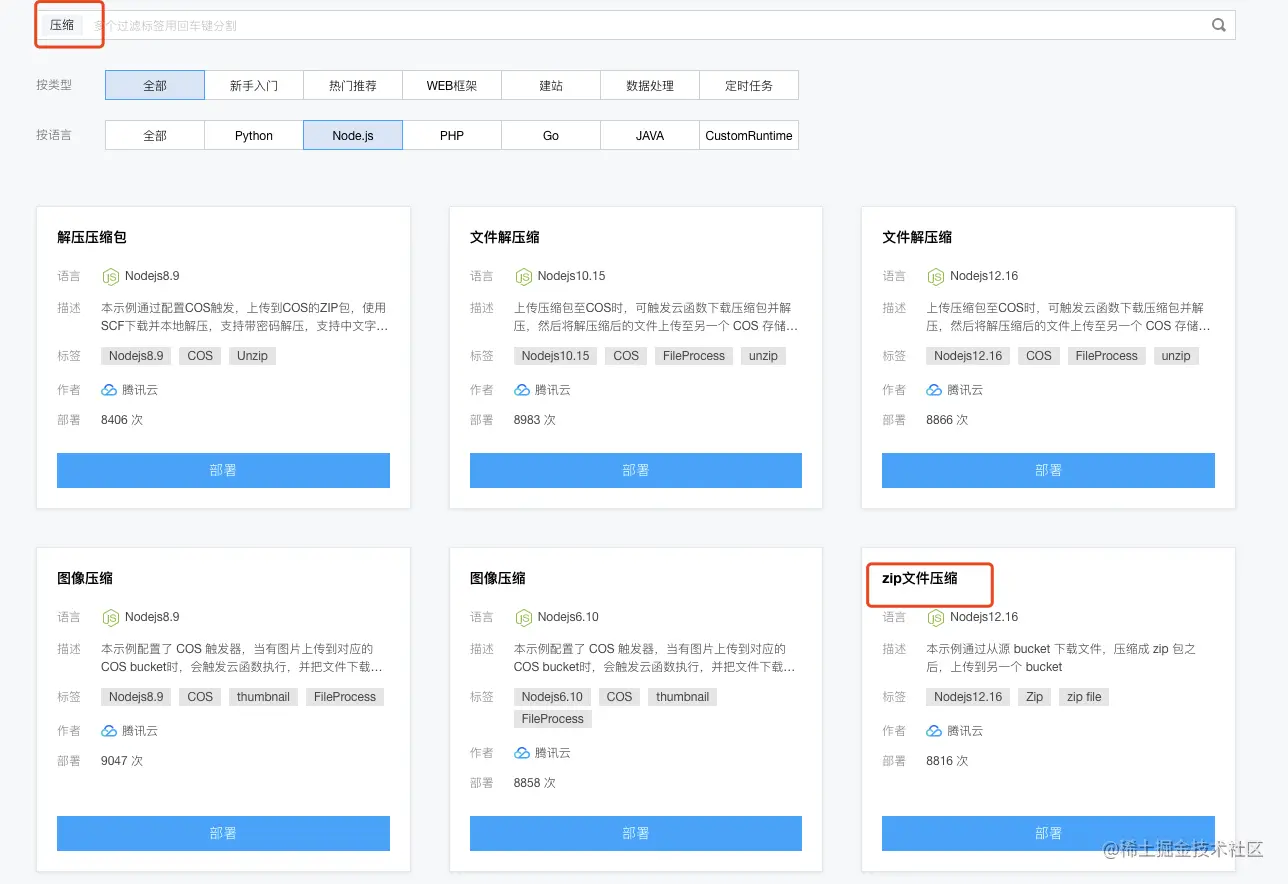The width and height of the screenshot is (1288, 884).
Task: Click Node.js icon in 文件解压缩 Nodejs12.16 card
Action: pyautogui.click(x=936, y=276)
